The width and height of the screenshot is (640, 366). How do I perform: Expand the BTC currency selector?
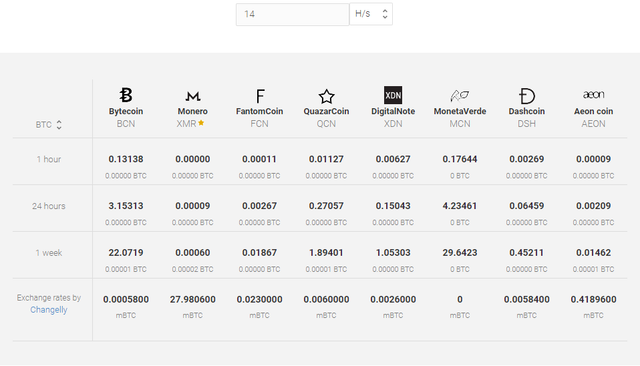pyautogui.click(x=49, y=124)
